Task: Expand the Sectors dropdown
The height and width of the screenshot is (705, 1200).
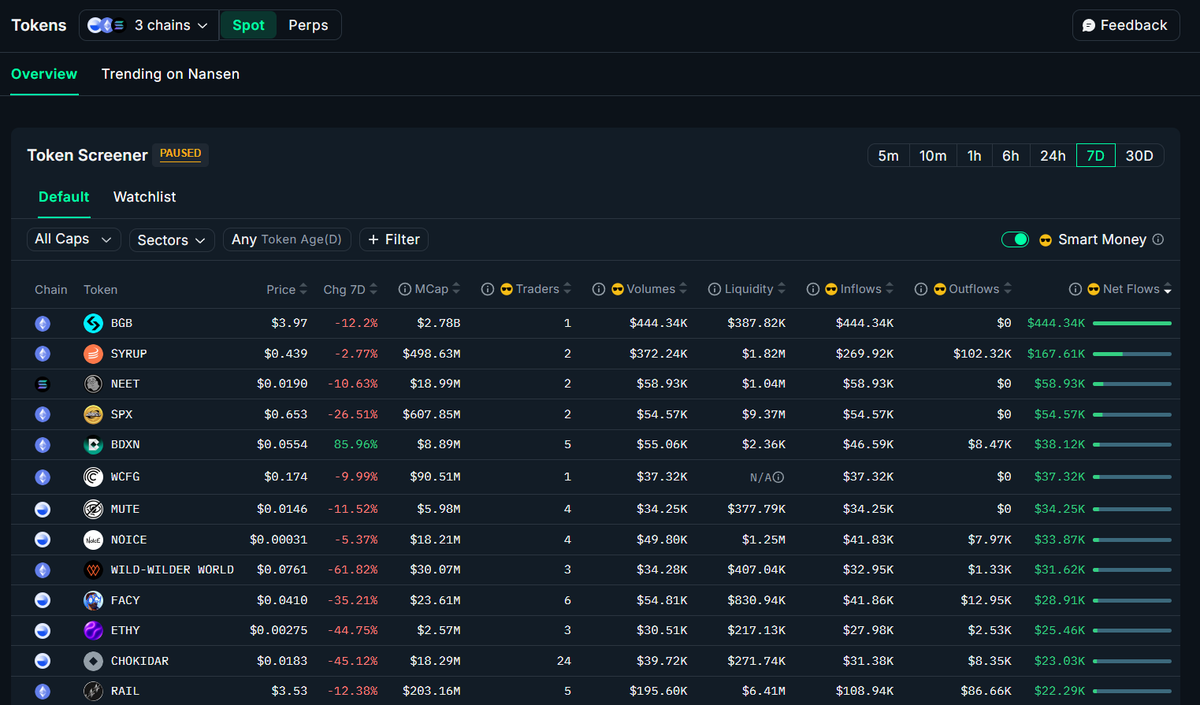Action: coord(172,240)
